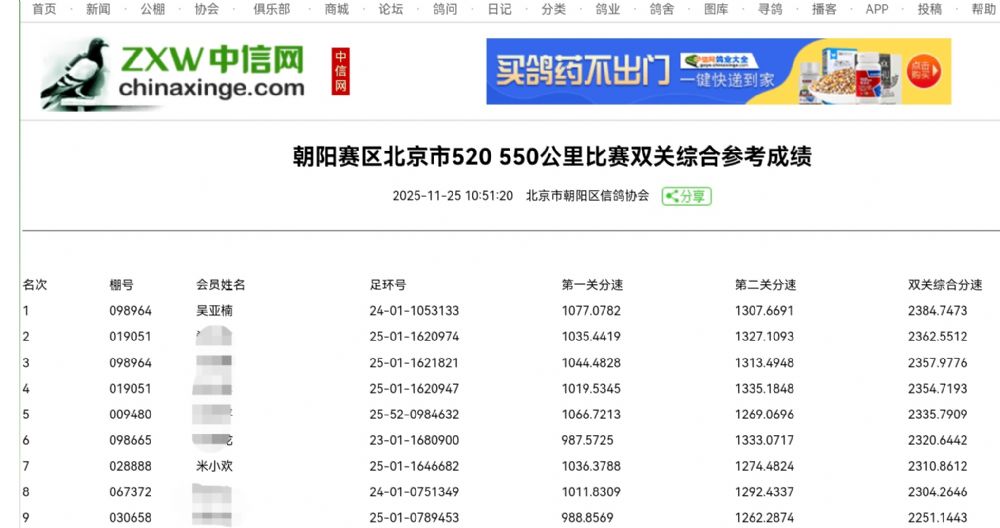Open the 新闻 navigation item

point(98,9)
